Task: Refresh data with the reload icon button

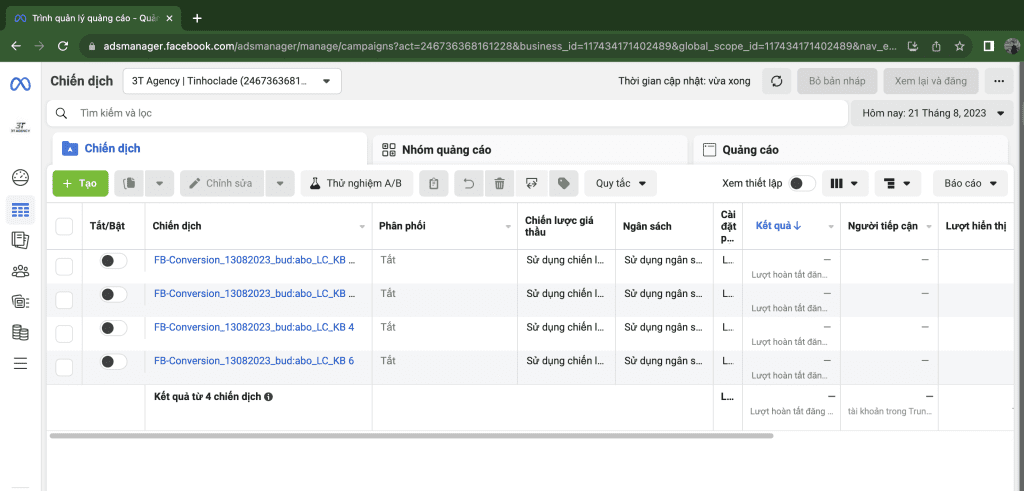Action: pyautogui.click(x=776, y=82)
